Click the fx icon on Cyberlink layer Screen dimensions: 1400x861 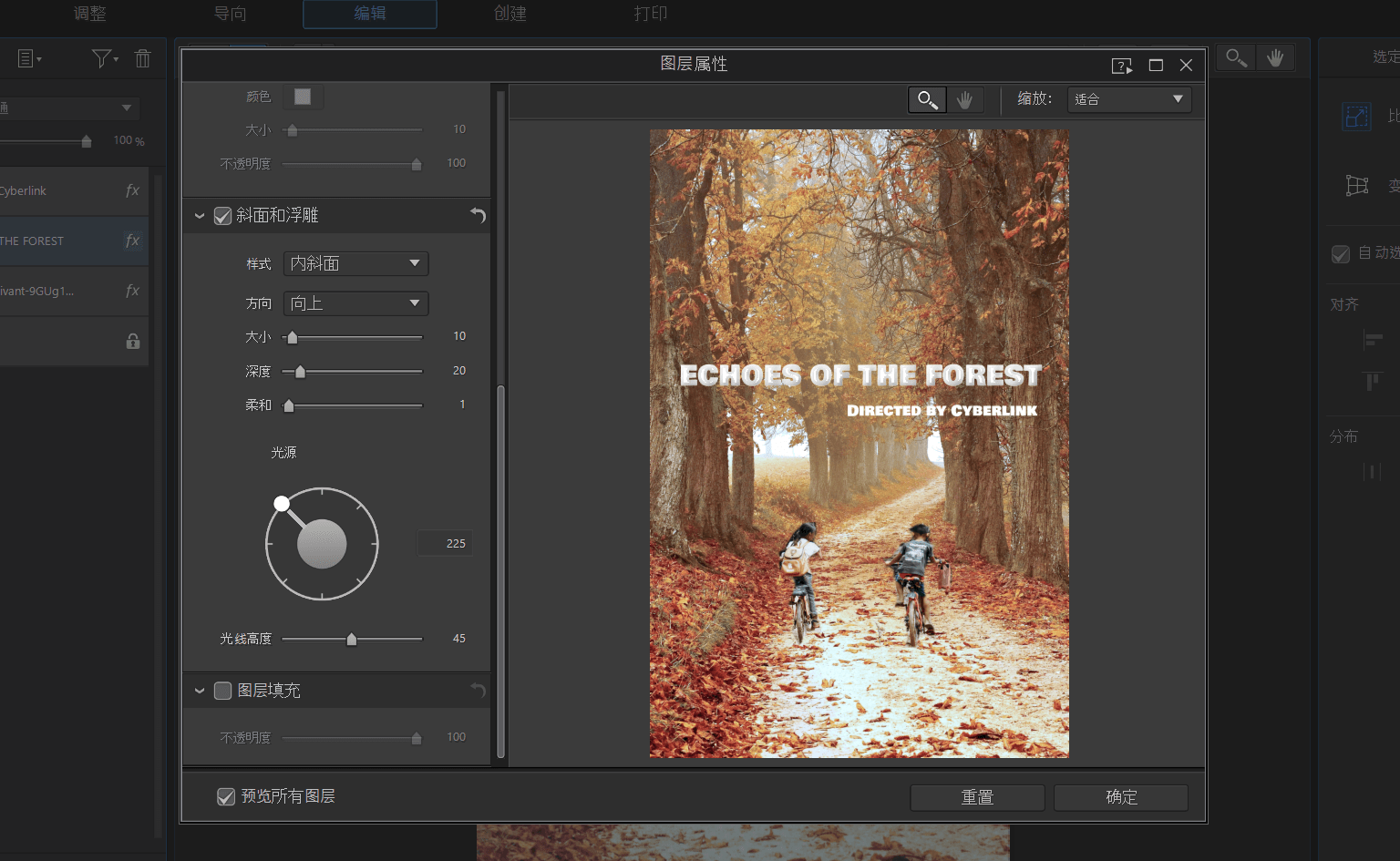132,190
